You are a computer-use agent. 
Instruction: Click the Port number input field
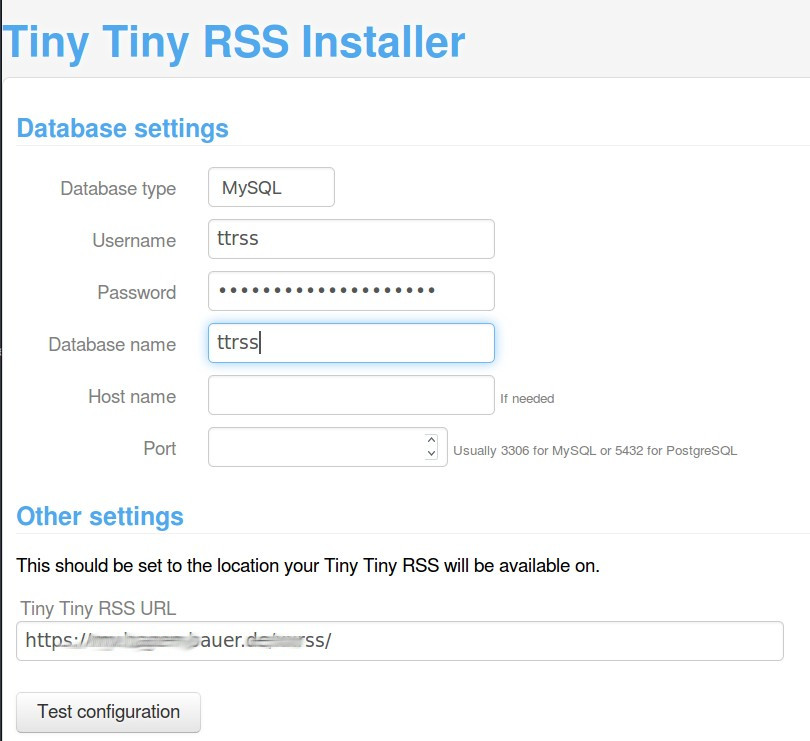[316, 447]
